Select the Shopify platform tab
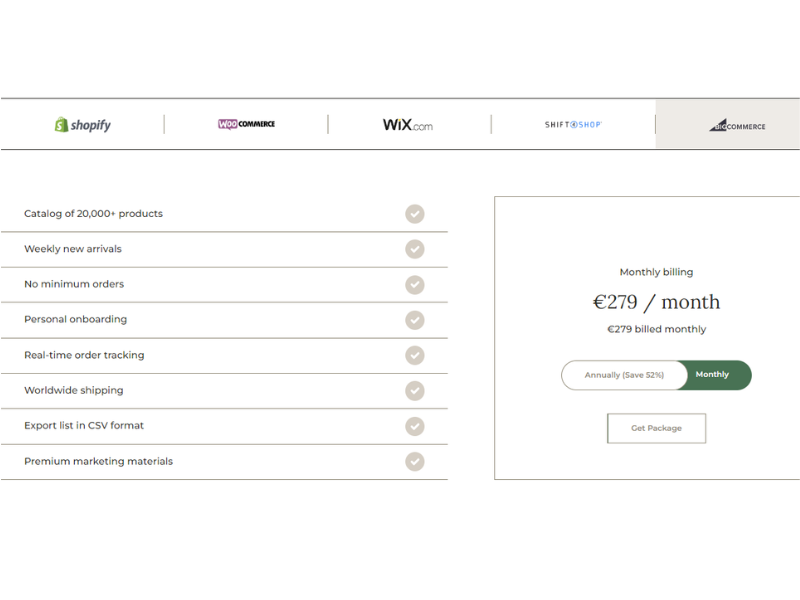 coord(83,125)
